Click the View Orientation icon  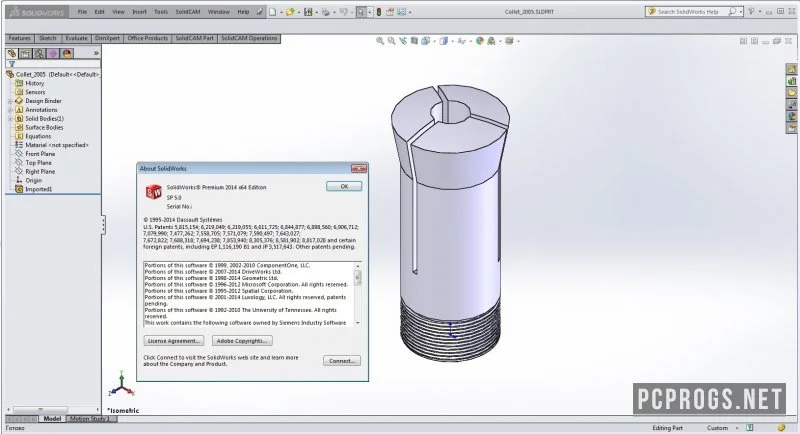pyautogui.click(x=426, y=41)
